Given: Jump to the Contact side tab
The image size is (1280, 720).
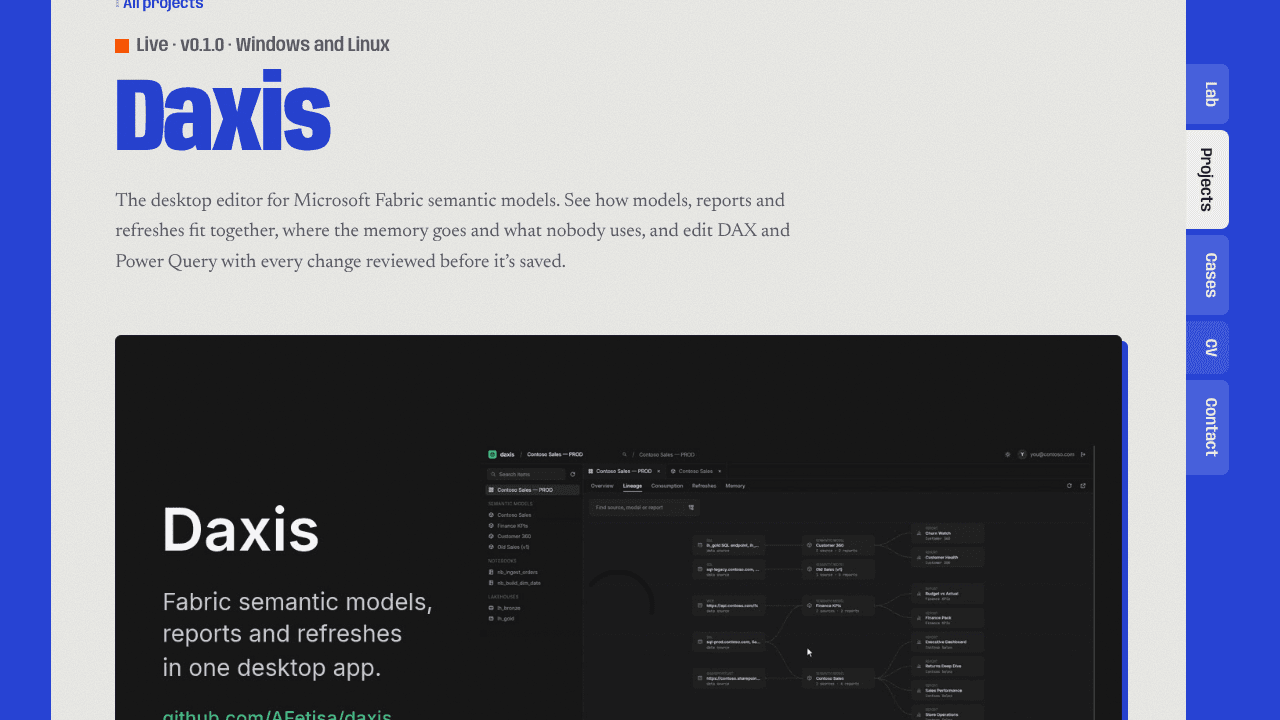Looking at the screenshot, I should [x=1208, y=427].
